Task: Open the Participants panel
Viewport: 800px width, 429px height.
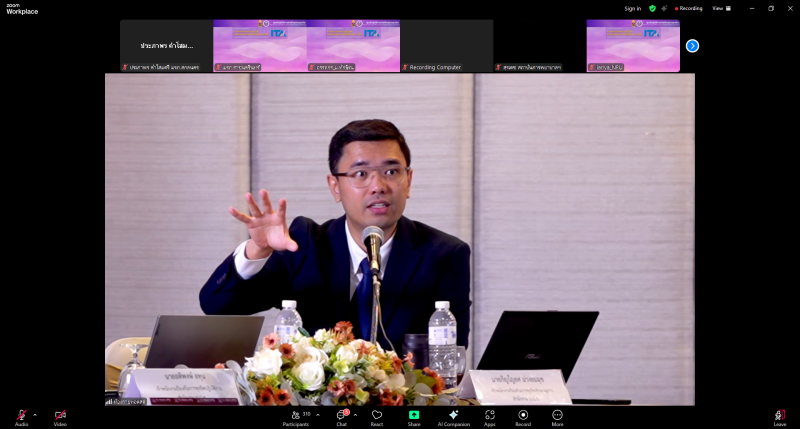Action: 296,415
